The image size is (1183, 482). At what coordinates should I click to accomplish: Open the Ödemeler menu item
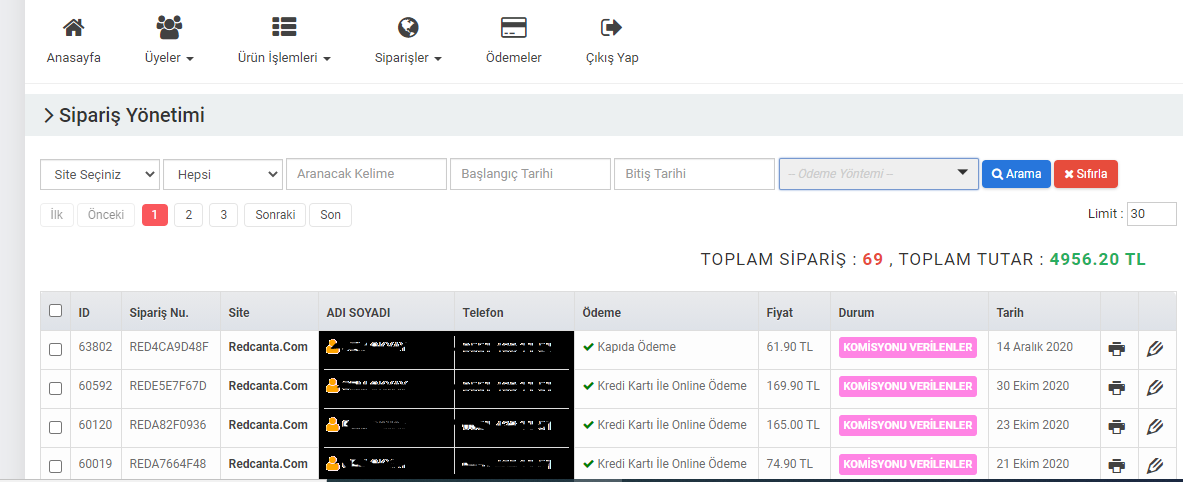pyautogui.click(x=514, y=58)
